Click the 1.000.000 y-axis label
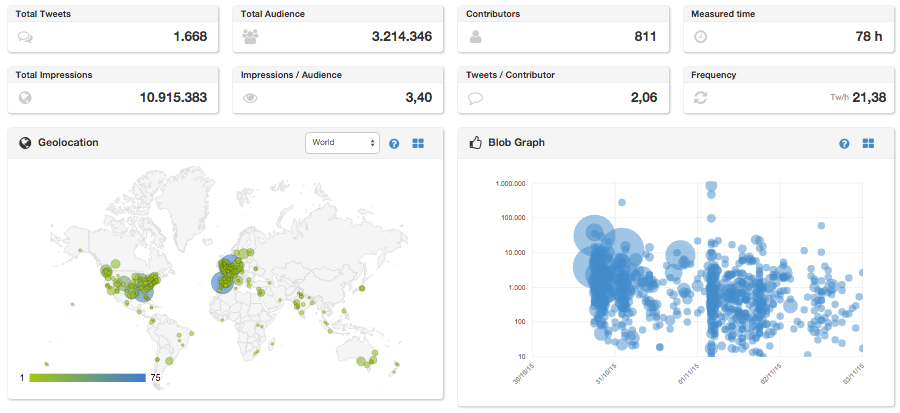This screenshot has width=900, height=413. tap(510, 184)
